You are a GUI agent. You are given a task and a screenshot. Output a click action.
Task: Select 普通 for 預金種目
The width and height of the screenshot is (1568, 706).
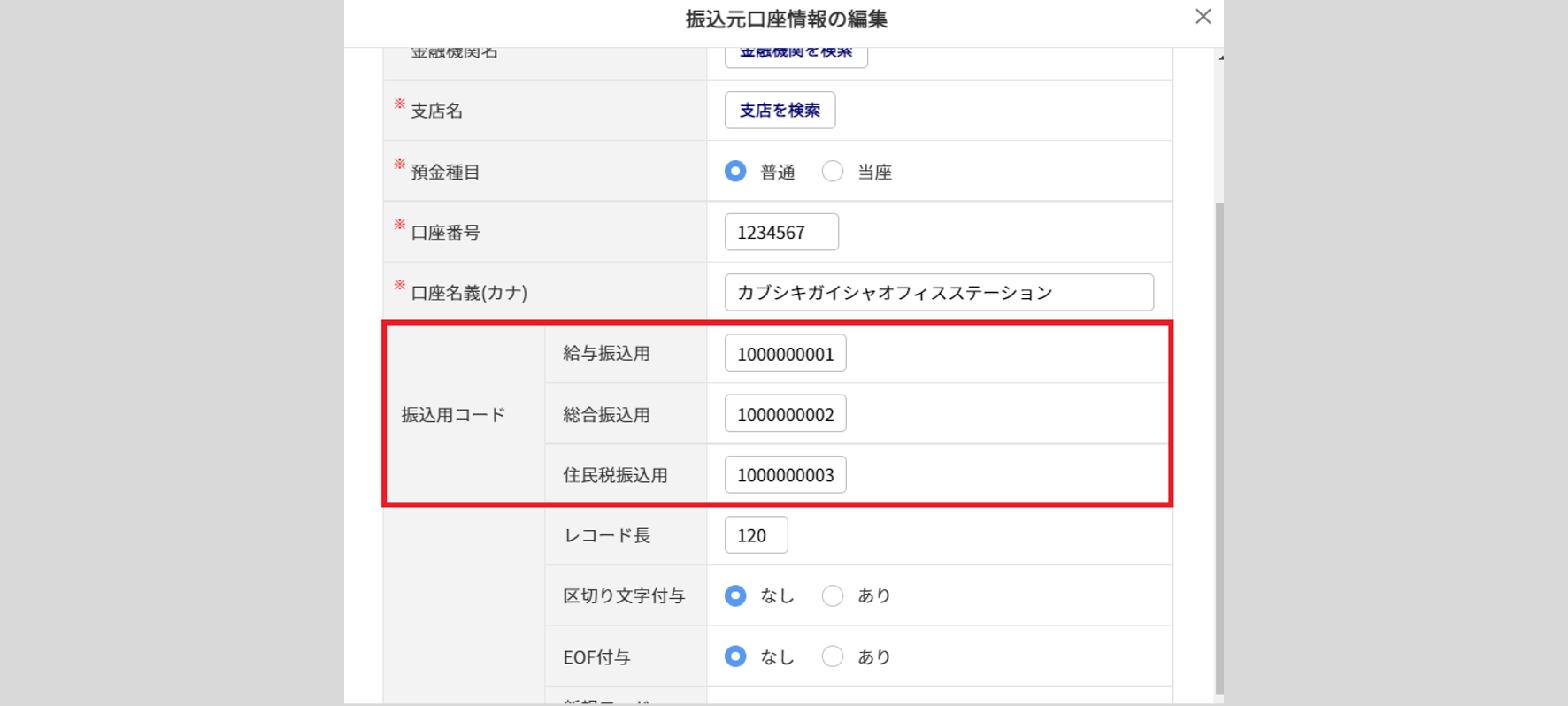pyautogui.click(x=735, y=172)
